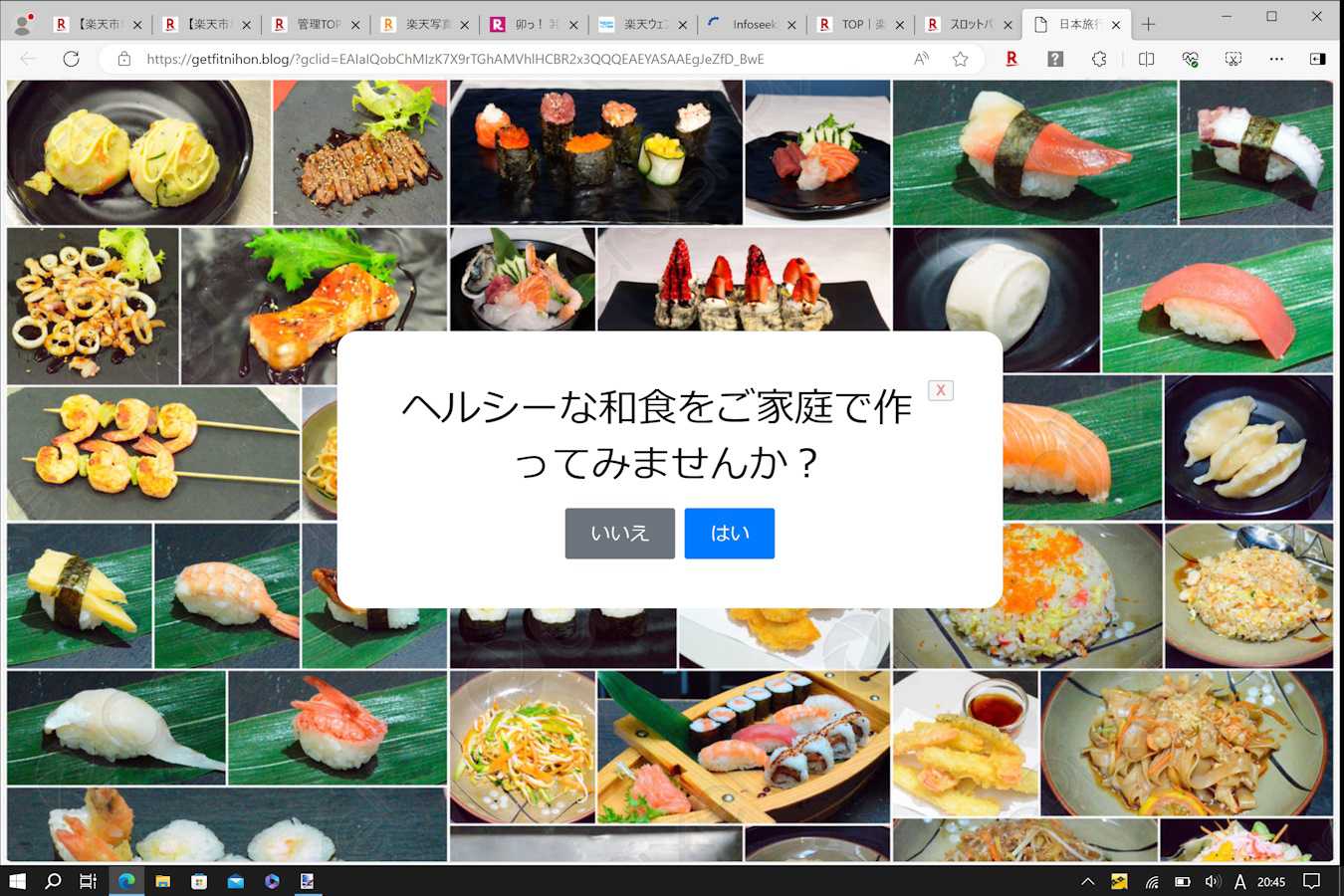Show hidden system tray icons
This screenshot has width=1344, height=896.
pyautogui.click(x=1088, y=881)
